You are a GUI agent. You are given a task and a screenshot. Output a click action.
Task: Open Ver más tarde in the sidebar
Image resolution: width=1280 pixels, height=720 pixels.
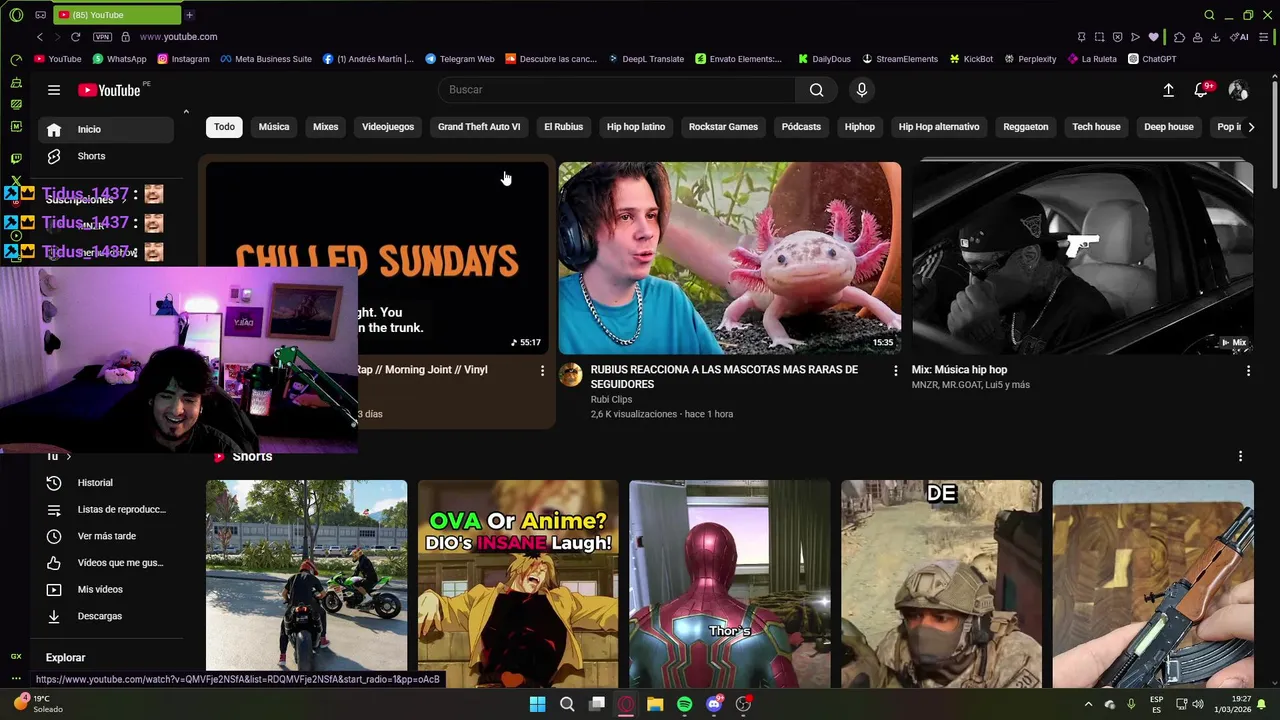click(106, 536)
